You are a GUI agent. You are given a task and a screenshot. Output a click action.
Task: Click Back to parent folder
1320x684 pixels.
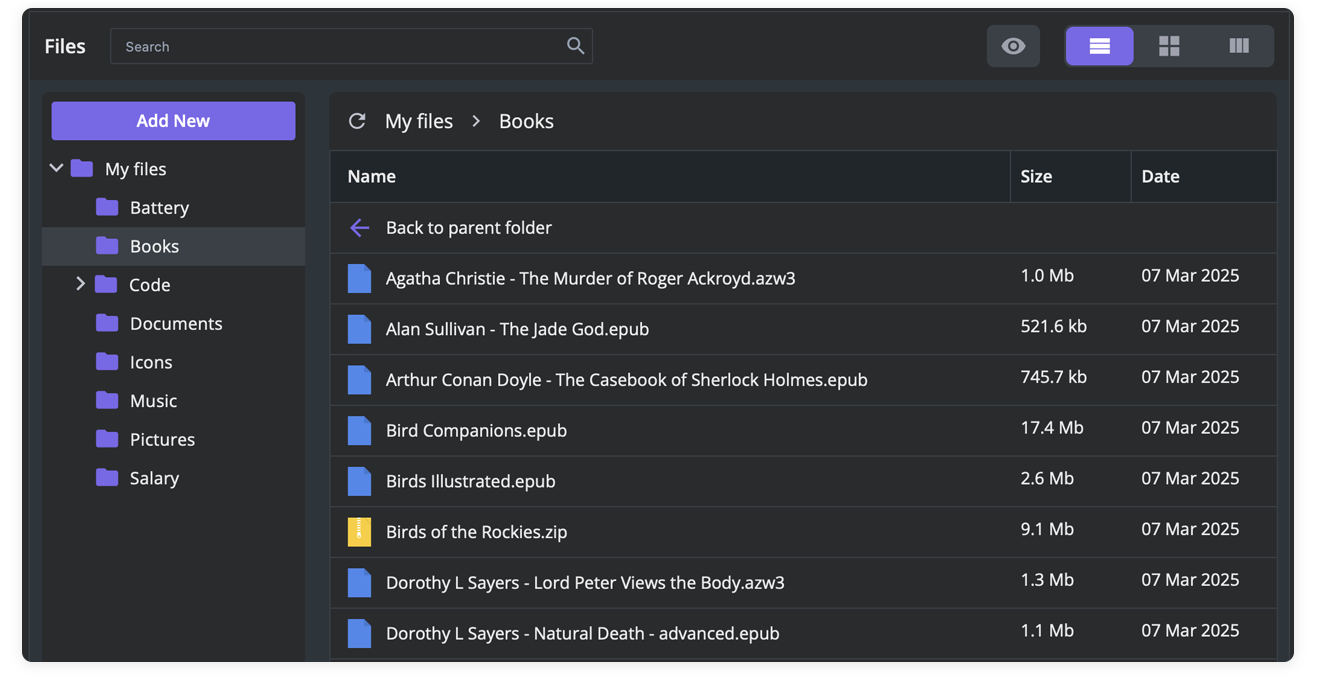[468, 227]
